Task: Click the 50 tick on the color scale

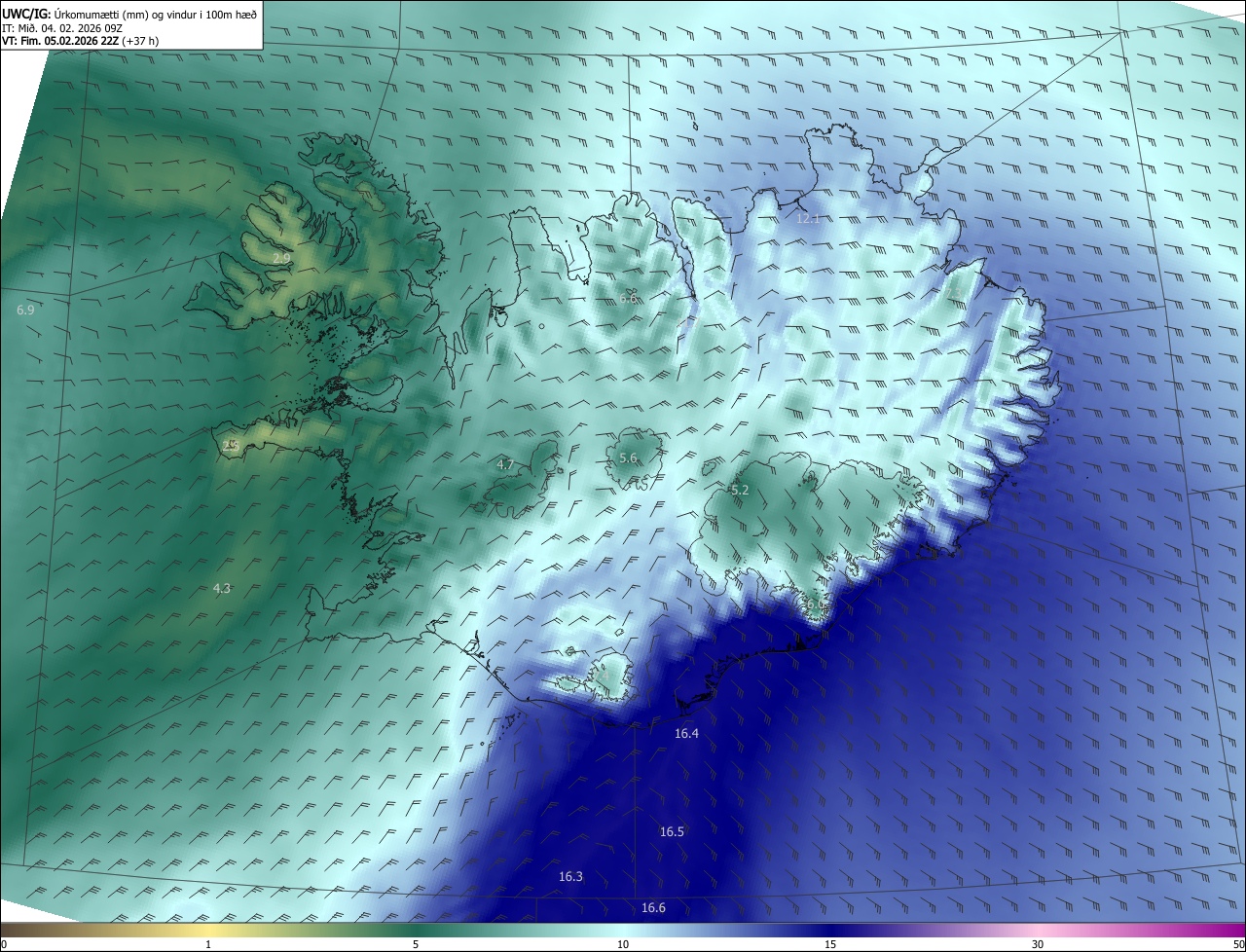Action: coord(1238,944)
